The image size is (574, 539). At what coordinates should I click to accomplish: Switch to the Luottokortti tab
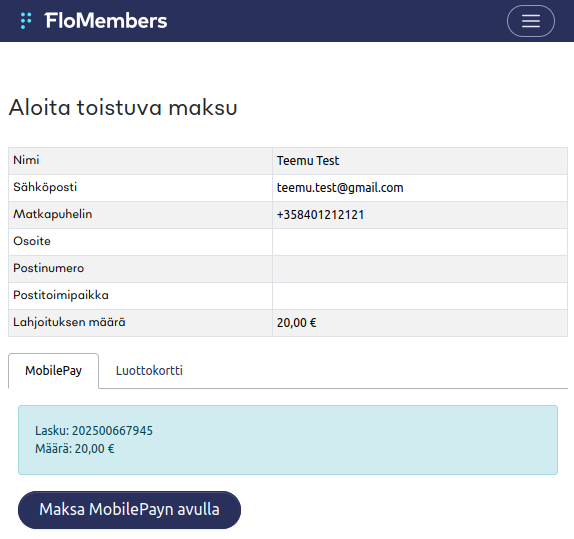click(x=149, y=371)
